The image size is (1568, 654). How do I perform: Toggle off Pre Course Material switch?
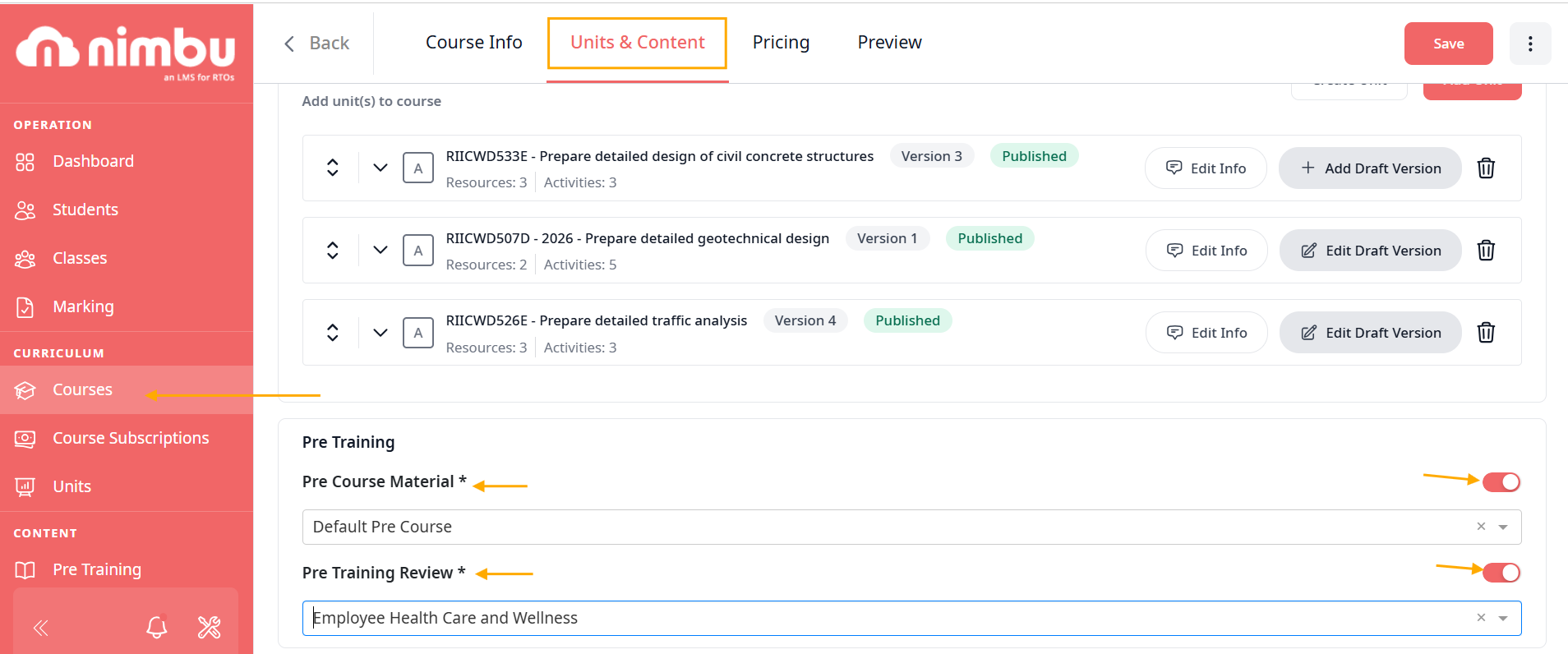point(1501,482)
